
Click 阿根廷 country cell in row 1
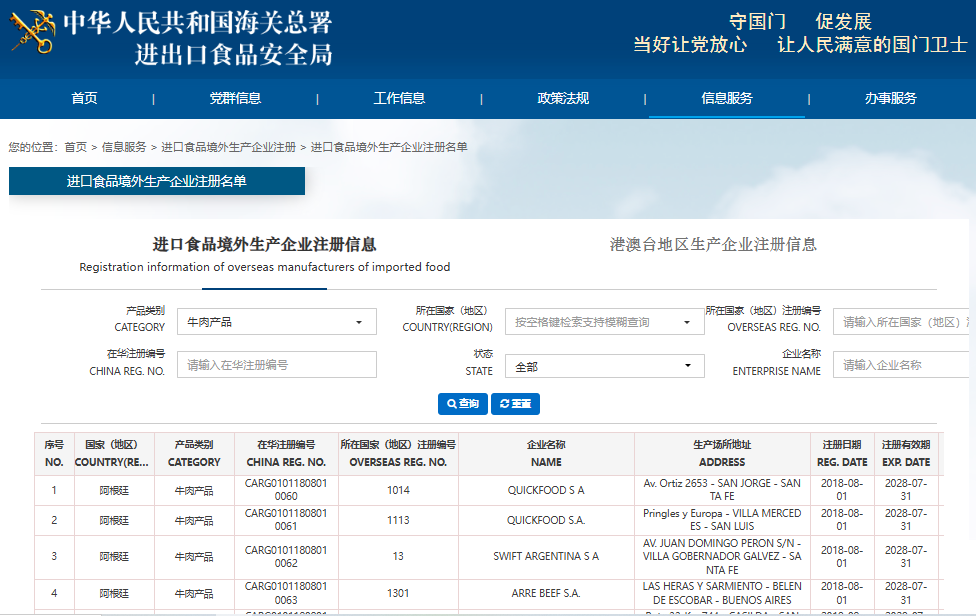click(x=114, y=490)
